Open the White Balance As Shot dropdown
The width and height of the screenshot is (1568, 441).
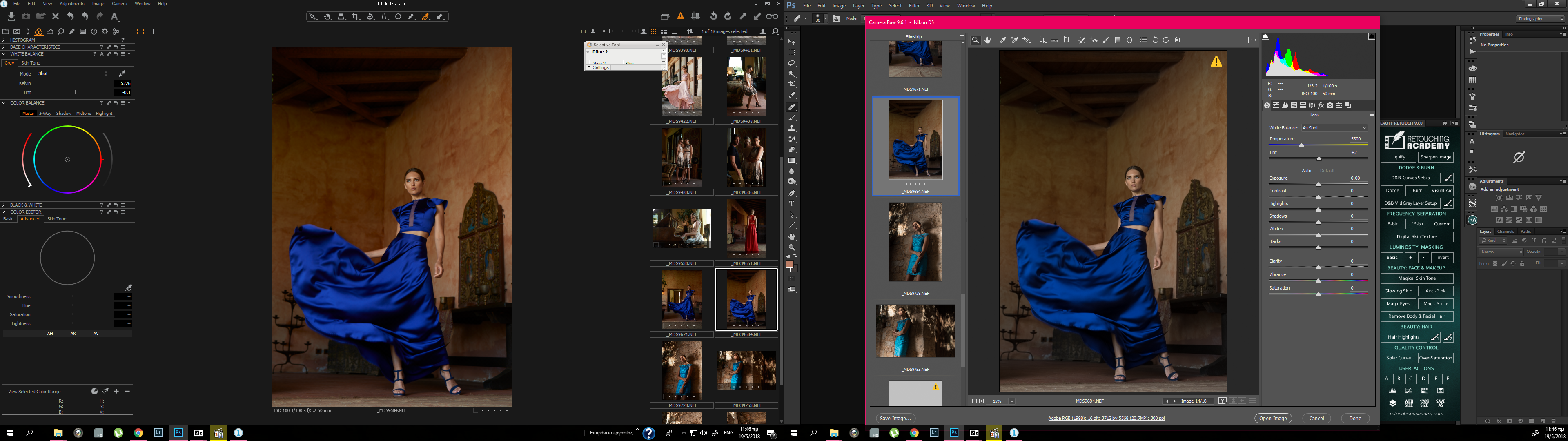click(1334, 128)
